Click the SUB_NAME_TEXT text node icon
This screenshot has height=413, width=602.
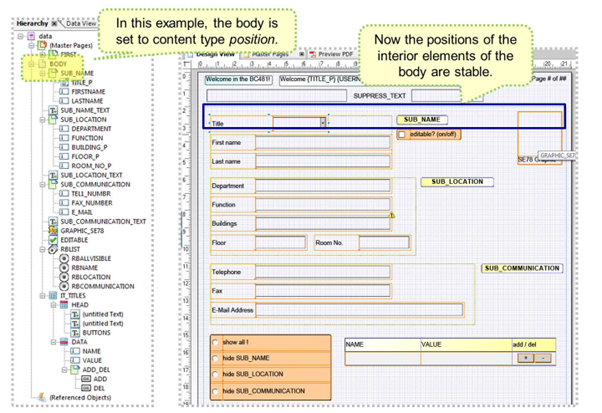click(x=54, y=110)
